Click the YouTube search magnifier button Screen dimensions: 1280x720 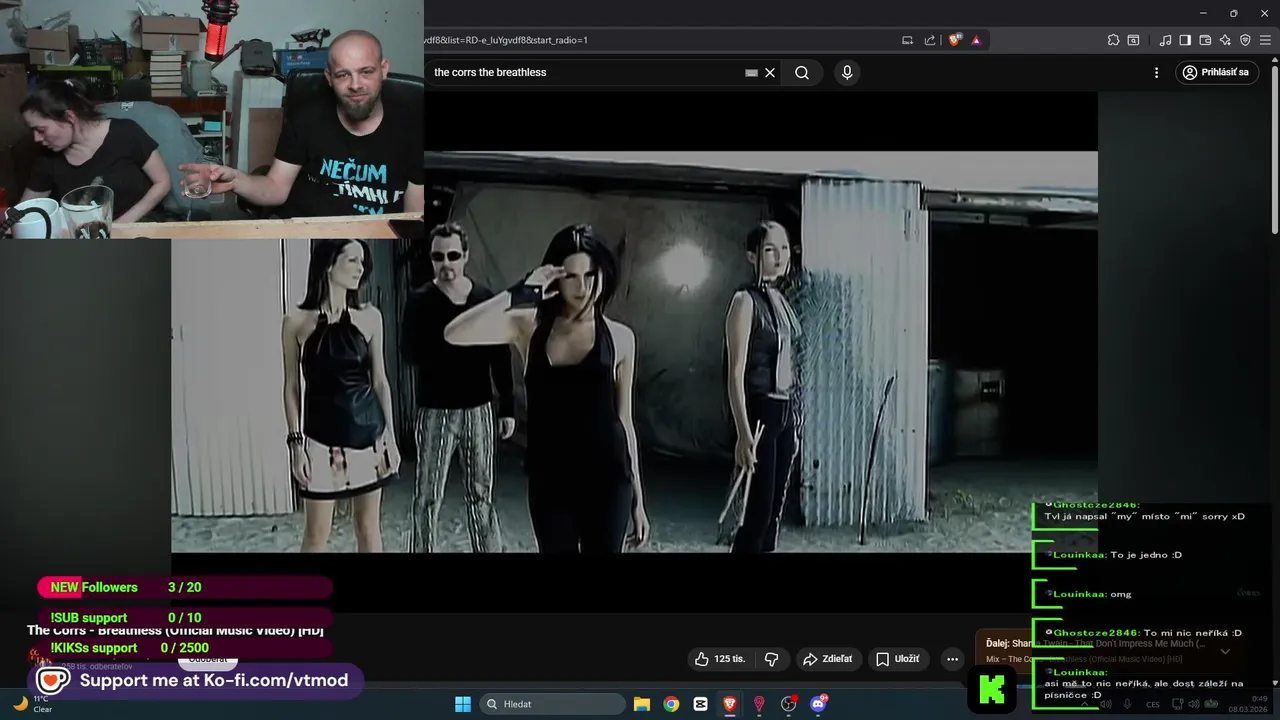tap(802, 72)
